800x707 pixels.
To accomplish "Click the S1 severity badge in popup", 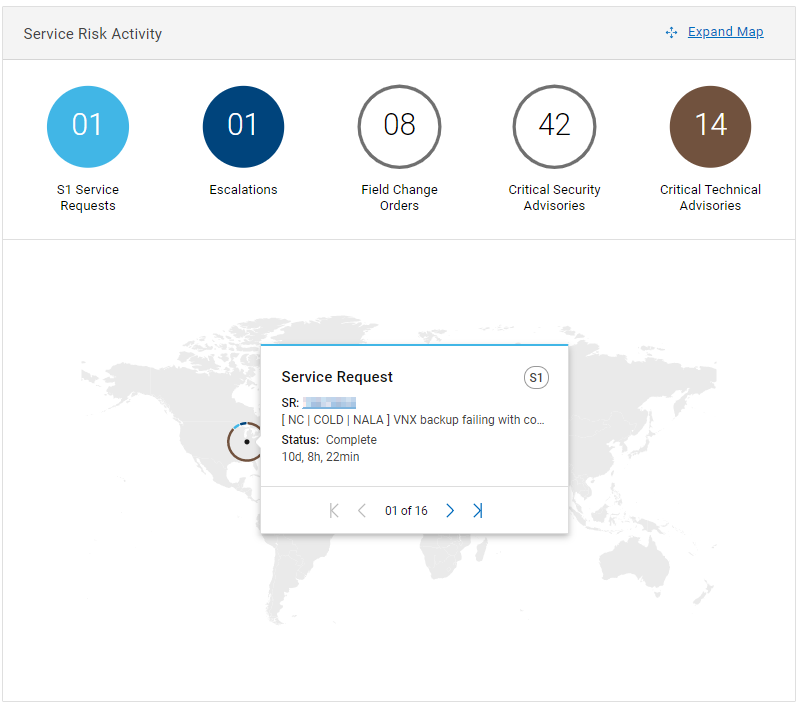I will 536,378.
